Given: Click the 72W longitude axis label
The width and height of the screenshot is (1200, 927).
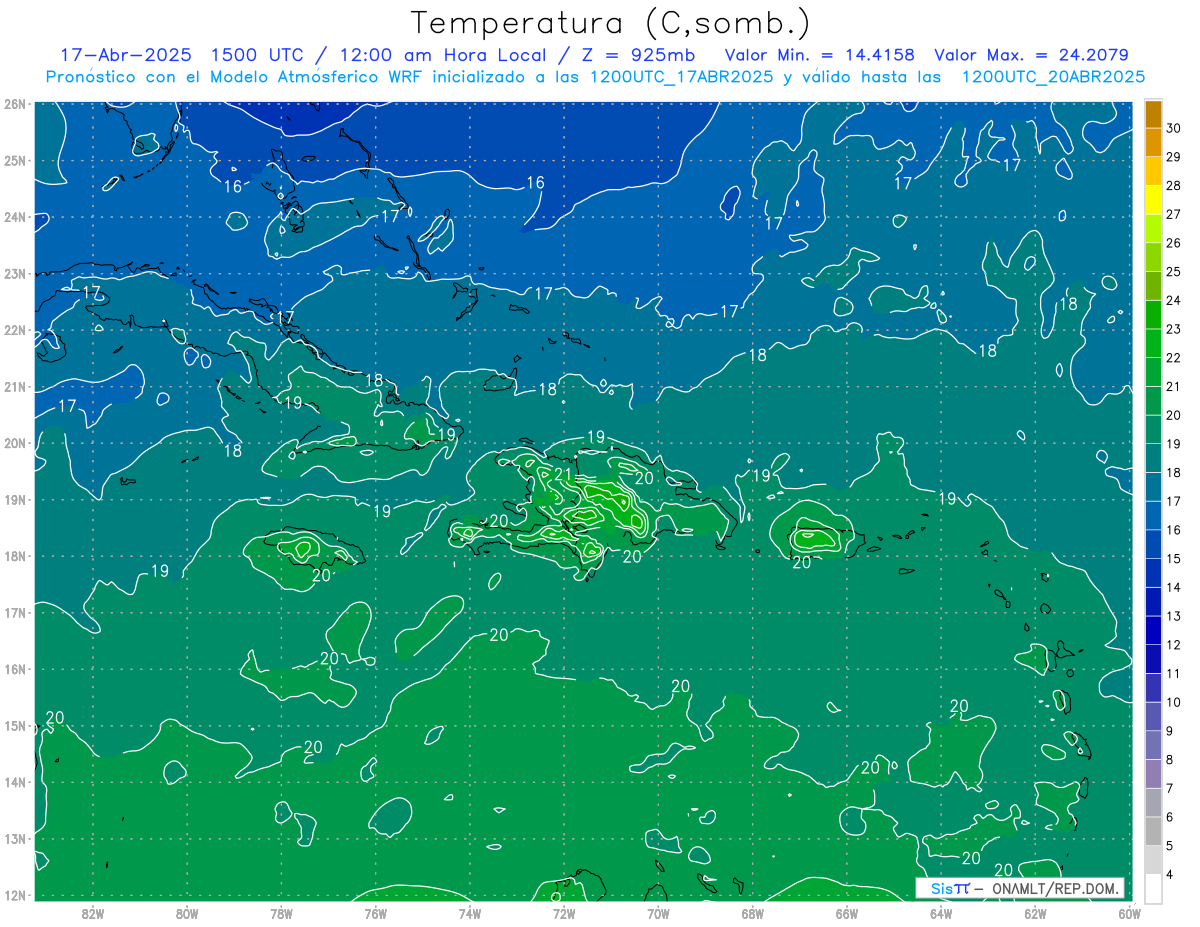Looking at the screenshot, I should [564, 913].
